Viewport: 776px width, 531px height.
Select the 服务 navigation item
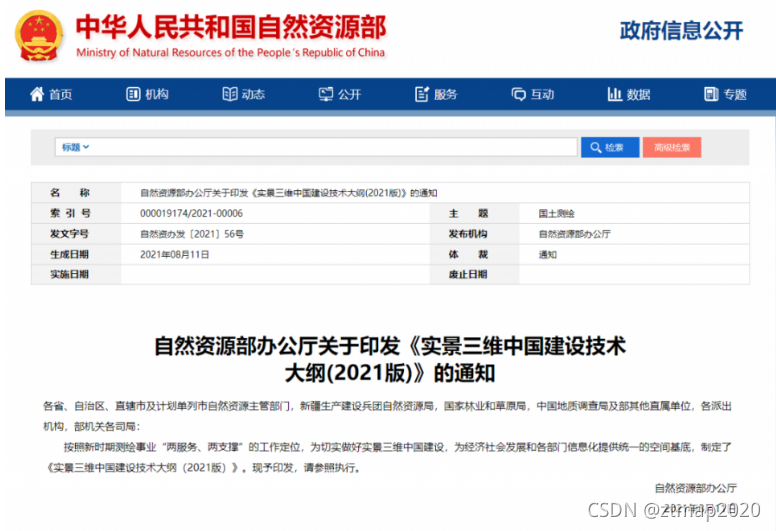436,94
